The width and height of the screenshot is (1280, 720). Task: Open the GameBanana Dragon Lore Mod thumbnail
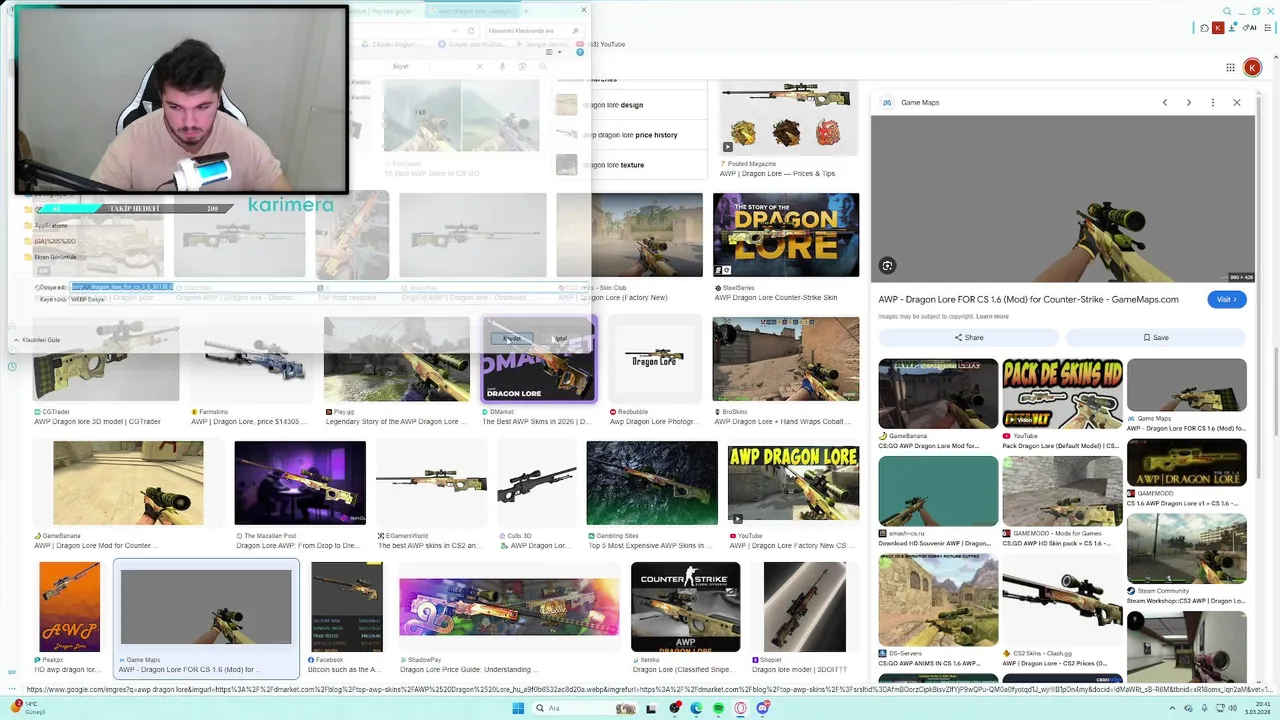pos(128,483)
